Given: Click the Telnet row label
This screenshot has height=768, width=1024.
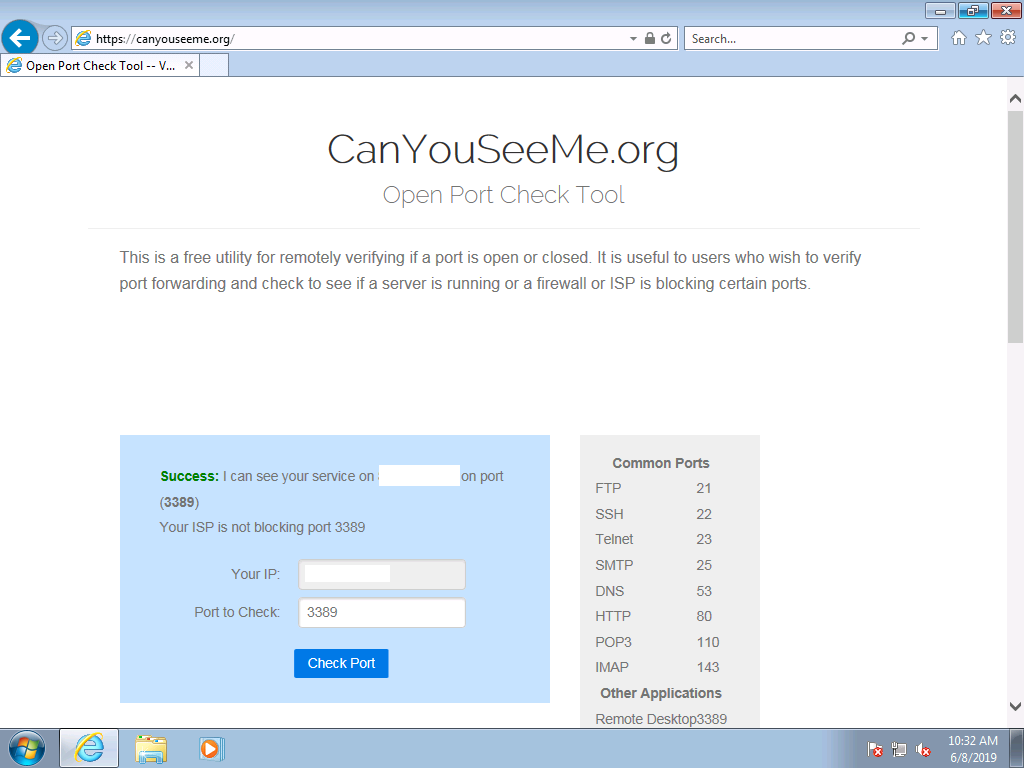Looking at the screenshot, I should click(x=615, y=539).
